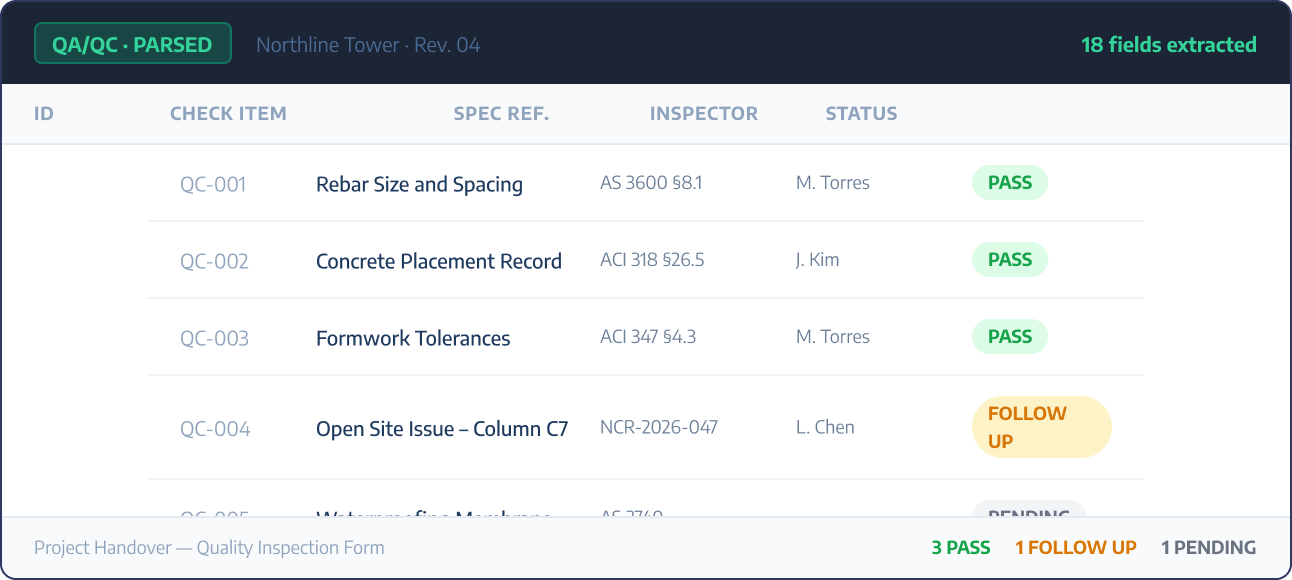
Task: Select the Northline Tower · Rev. 04 title
Action: (x=368, y=45)
